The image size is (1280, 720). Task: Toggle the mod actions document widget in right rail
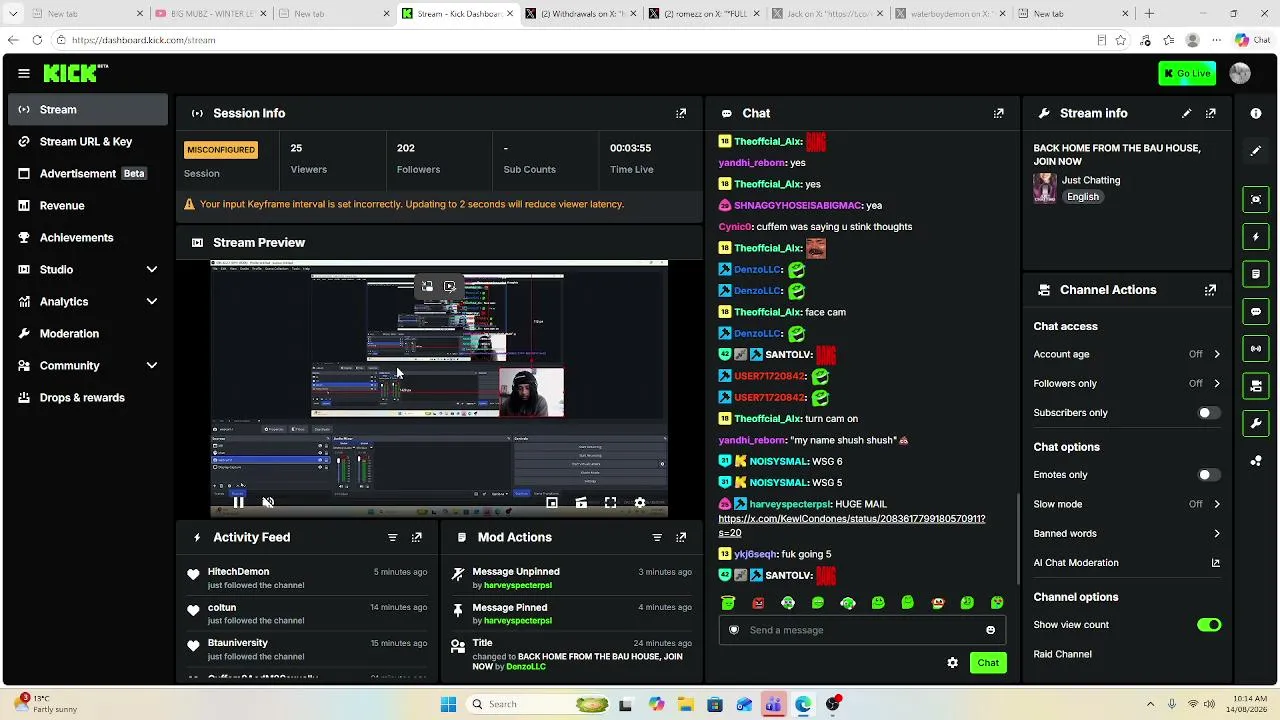pos(1256,274)
